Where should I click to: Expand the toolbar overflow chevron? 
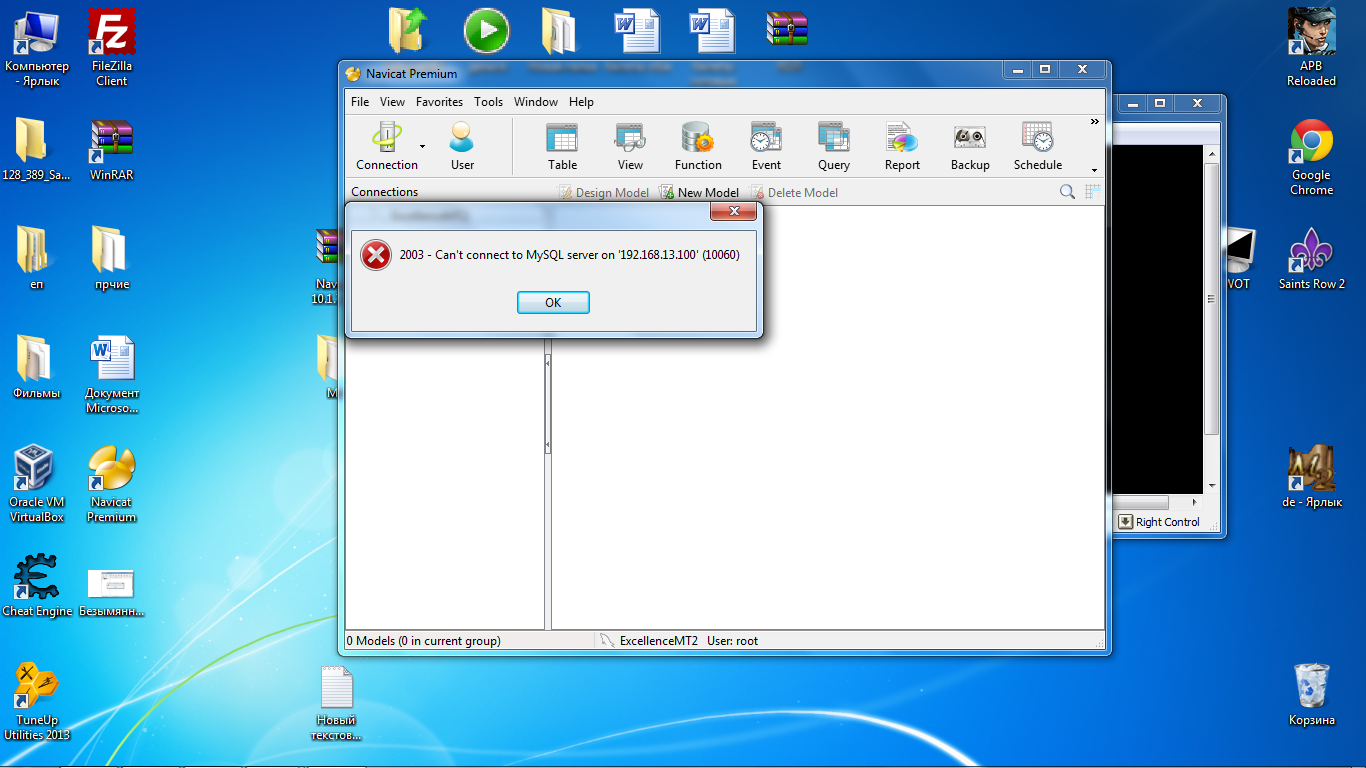click(x=1095, y=122)
